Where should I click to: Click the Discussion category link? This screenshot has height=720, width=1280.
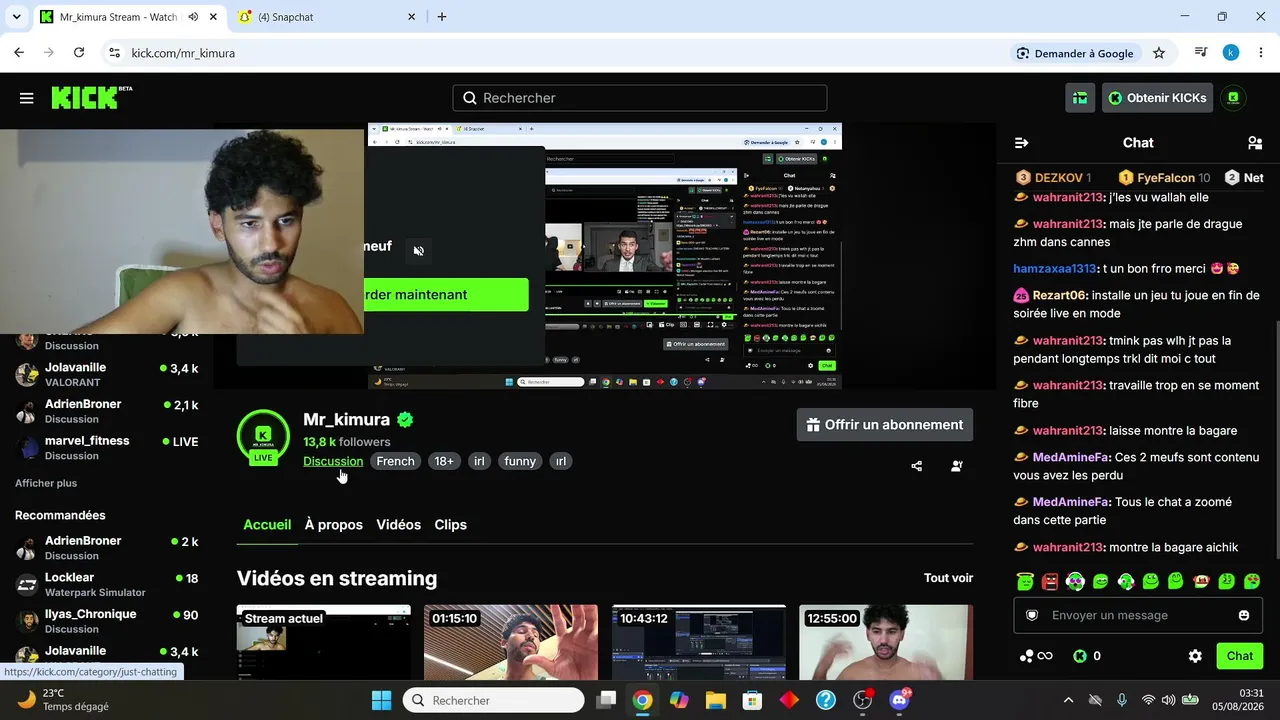point(333,461)
